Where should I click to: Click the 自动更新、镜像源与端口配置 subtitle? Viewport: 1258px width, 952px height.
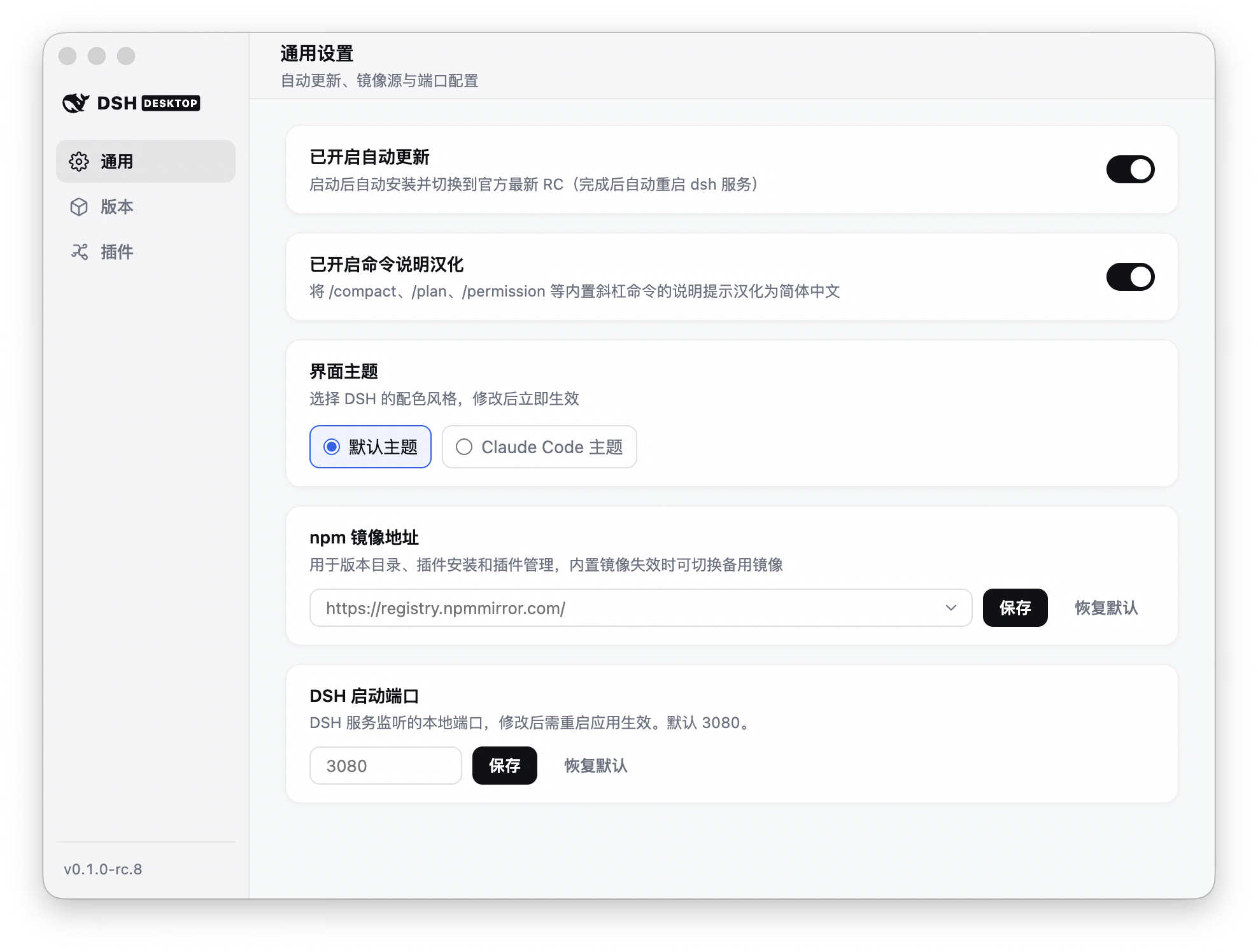379,81
